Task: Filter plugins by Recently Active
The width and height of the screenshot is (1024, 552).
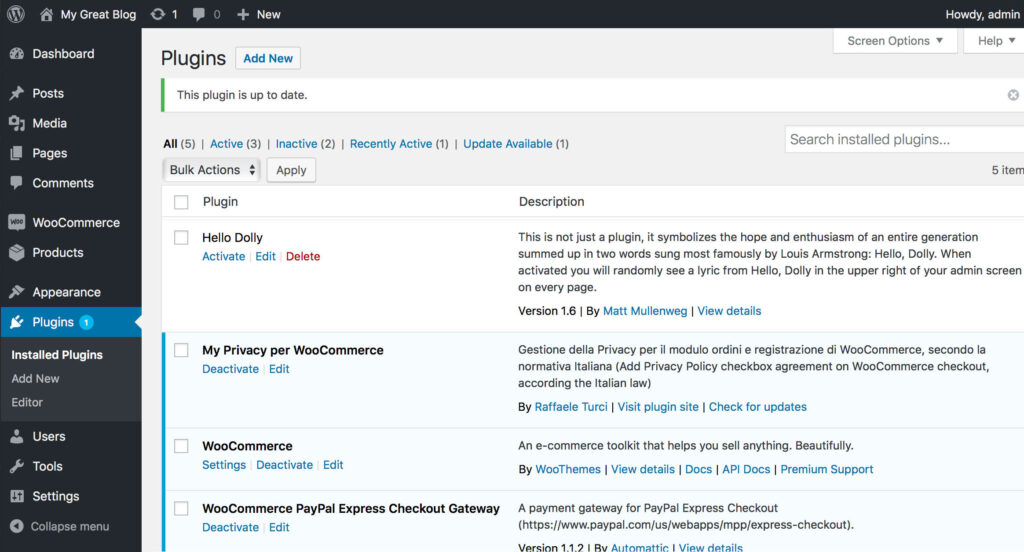Action: 391,144
